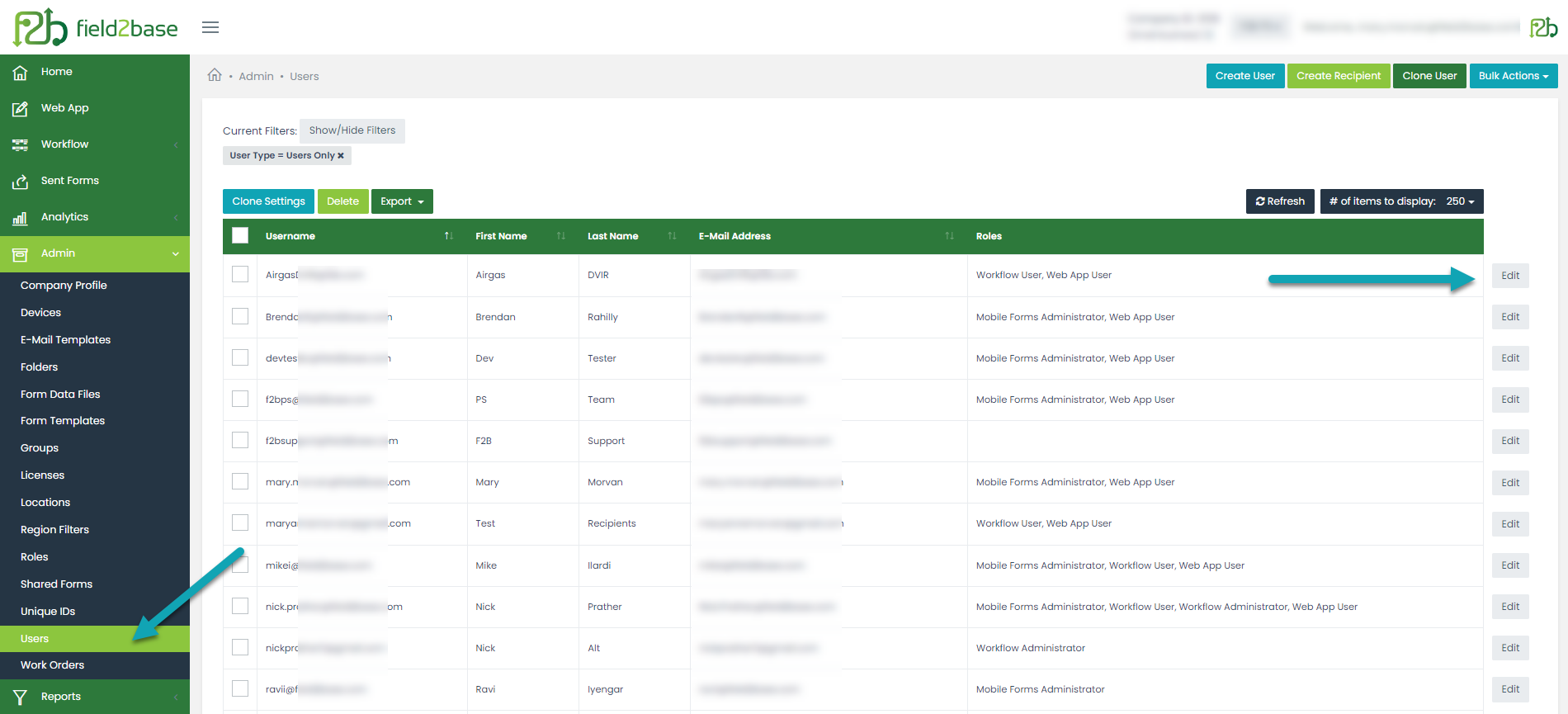Screen dimensions: 1568x714
Task: Click the Web App pencil icon
Action: click(x=20, y=109)
